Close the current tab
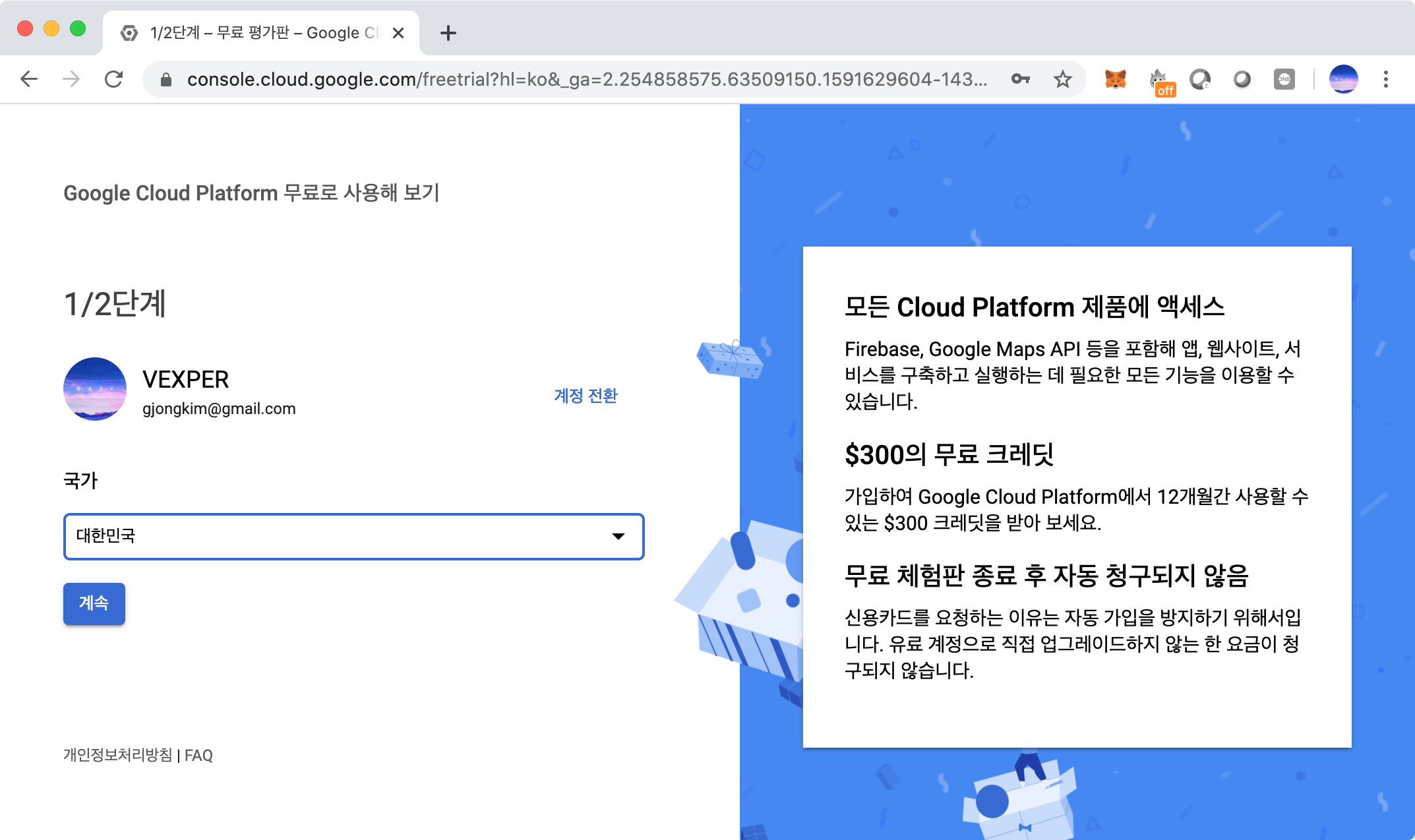Screen dimensions: 1415x840 click(398, 33)
